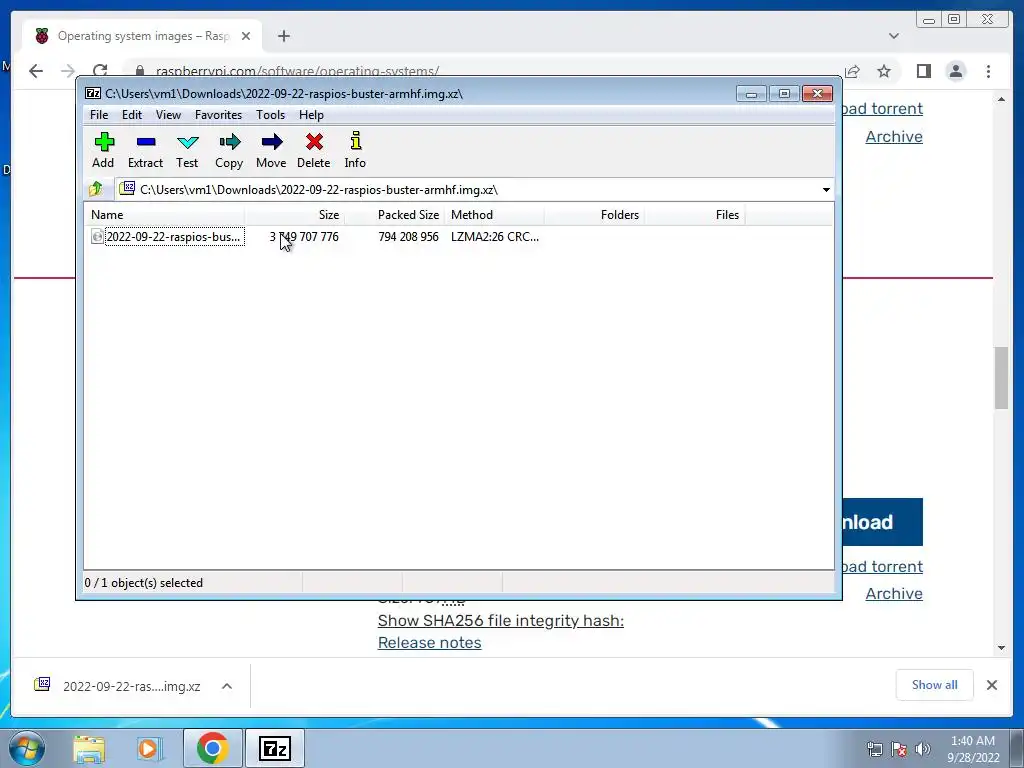Open the Tools menu
The width and height of the screenshot is (1024, 768).
point(270,115)
